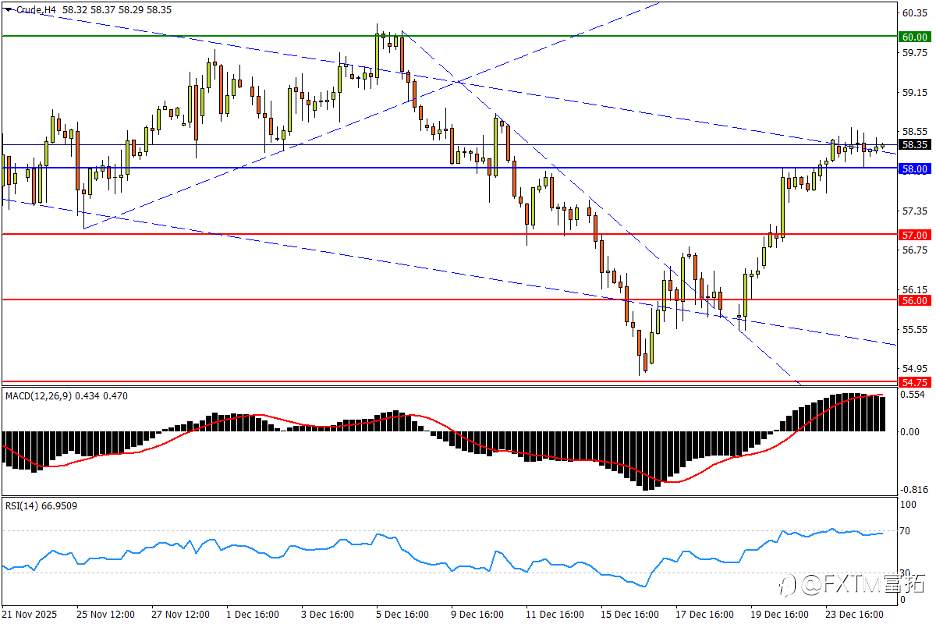
Task: Click the red 54.75 price tag
Action: [x=915, y=382]
